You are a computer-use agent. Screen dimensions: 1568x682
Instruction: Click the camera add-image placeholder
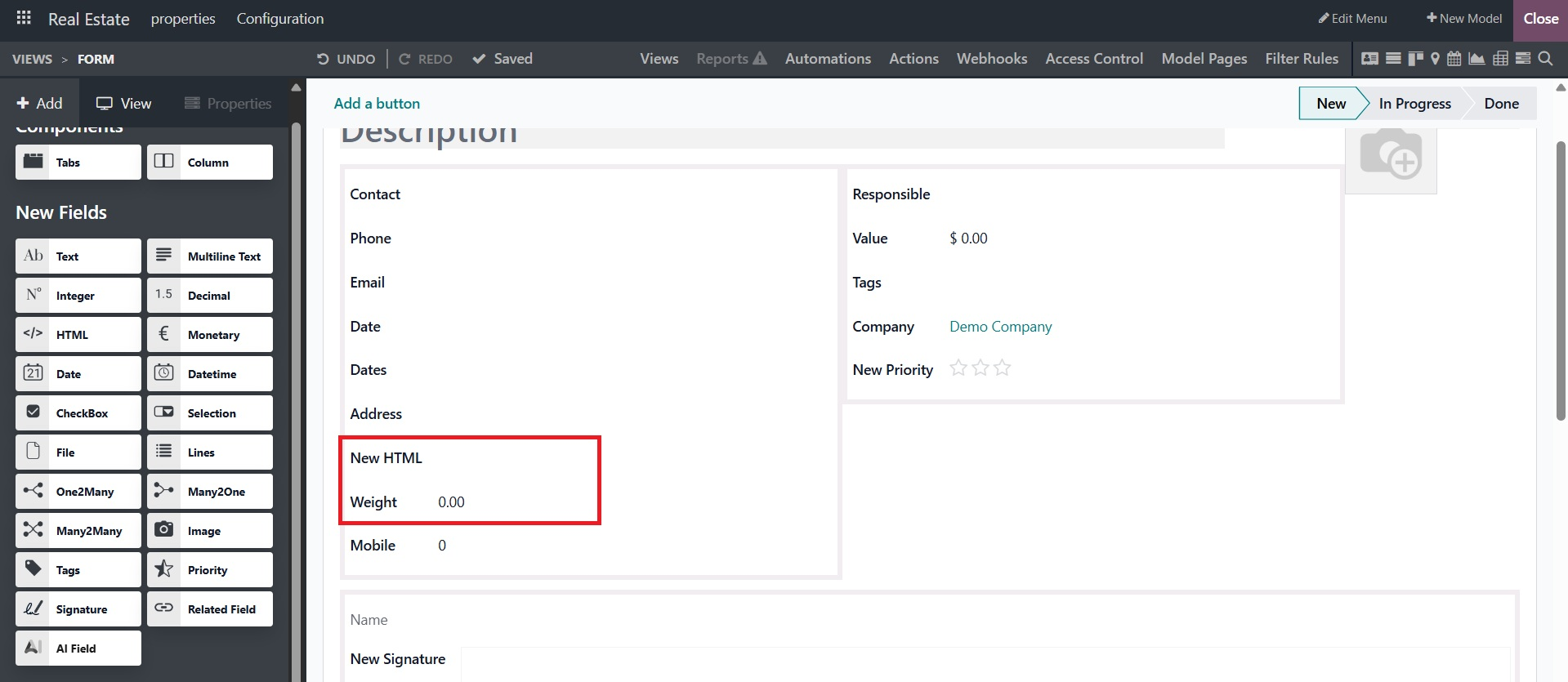pos(1391,155)
